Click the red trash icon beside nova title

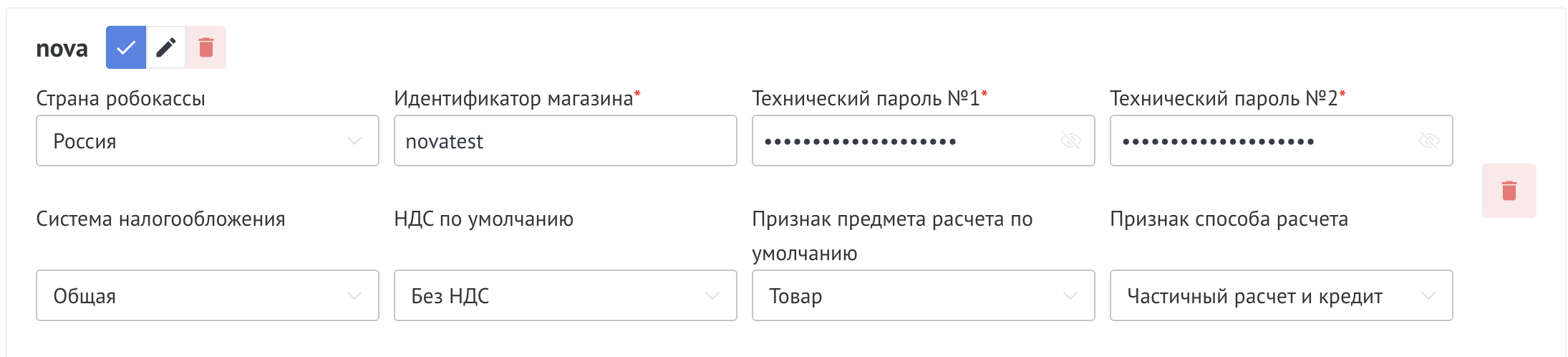pyautogui.click(x=206, y=48)
